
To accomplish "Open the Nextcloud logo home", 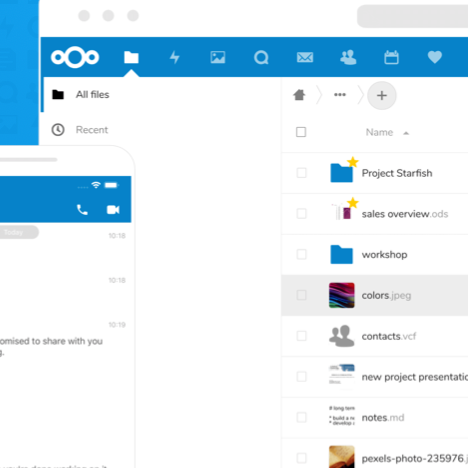I will pos(75,57).
